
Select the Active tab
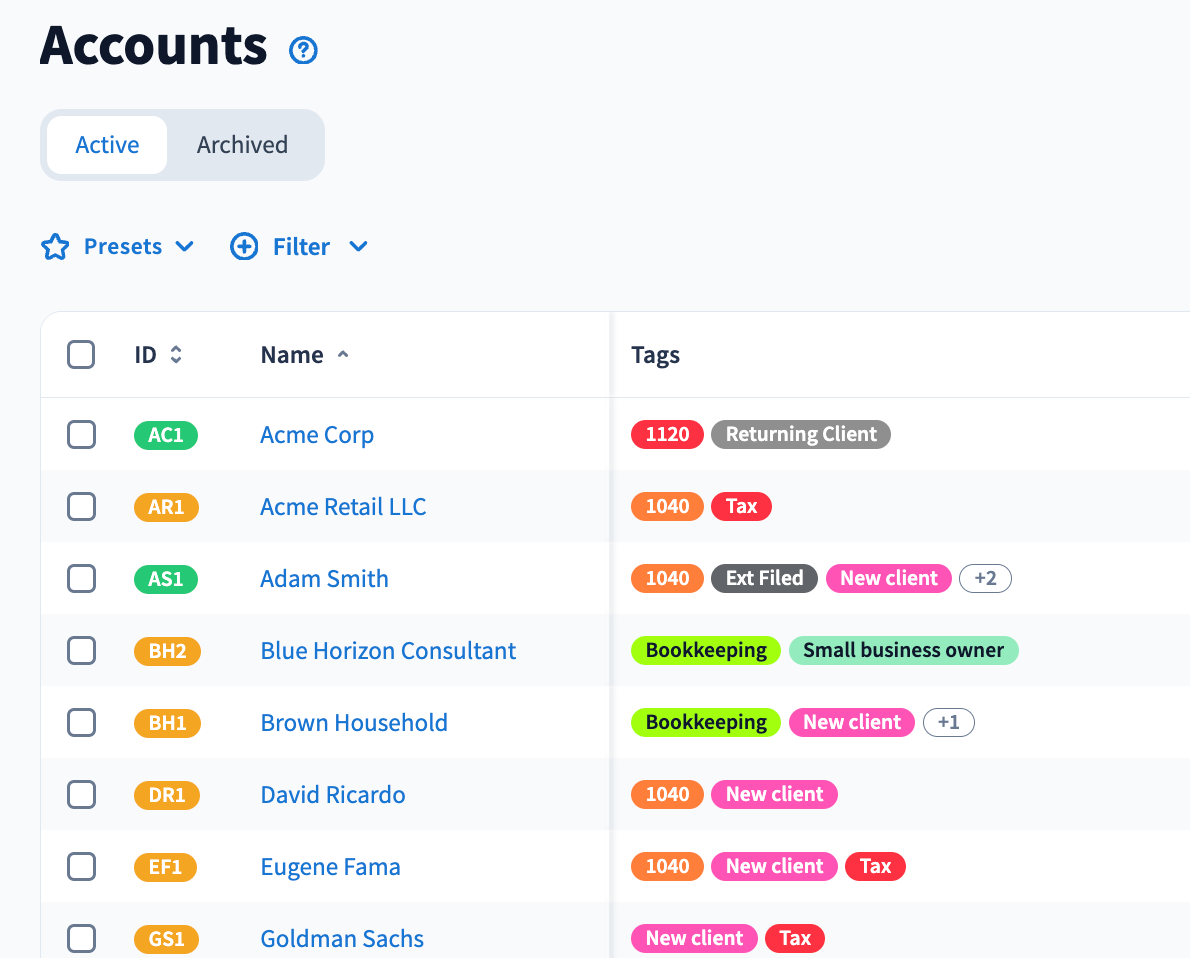pyautogui.click(x=107, y=145)
